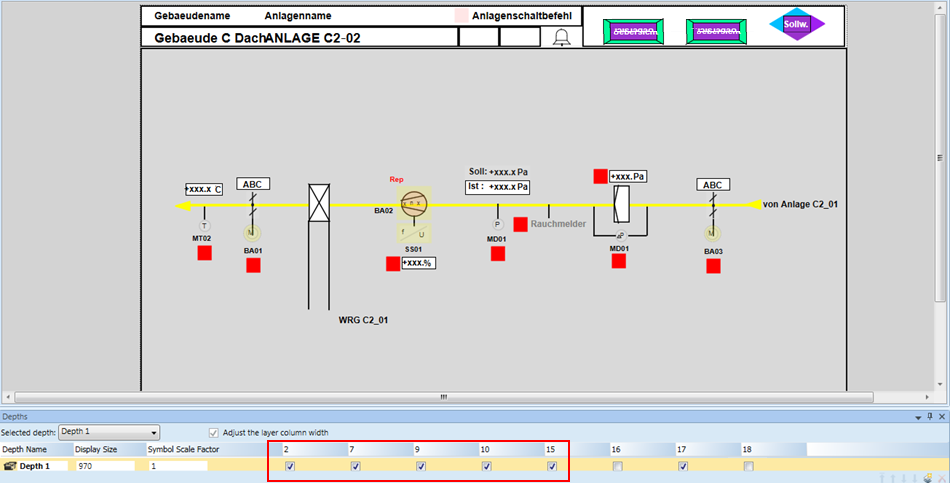950x483 pixels.
Task: Enable layer 16 checkbox for Depth 1
Action: coord(617,466)
